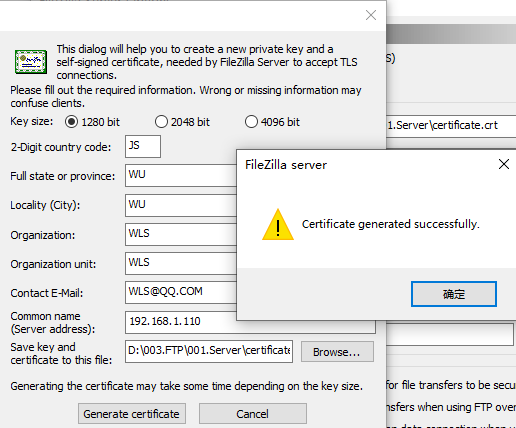Click the Organization input field
This screenshot has height=428, width=516.
tap(181, 234)
